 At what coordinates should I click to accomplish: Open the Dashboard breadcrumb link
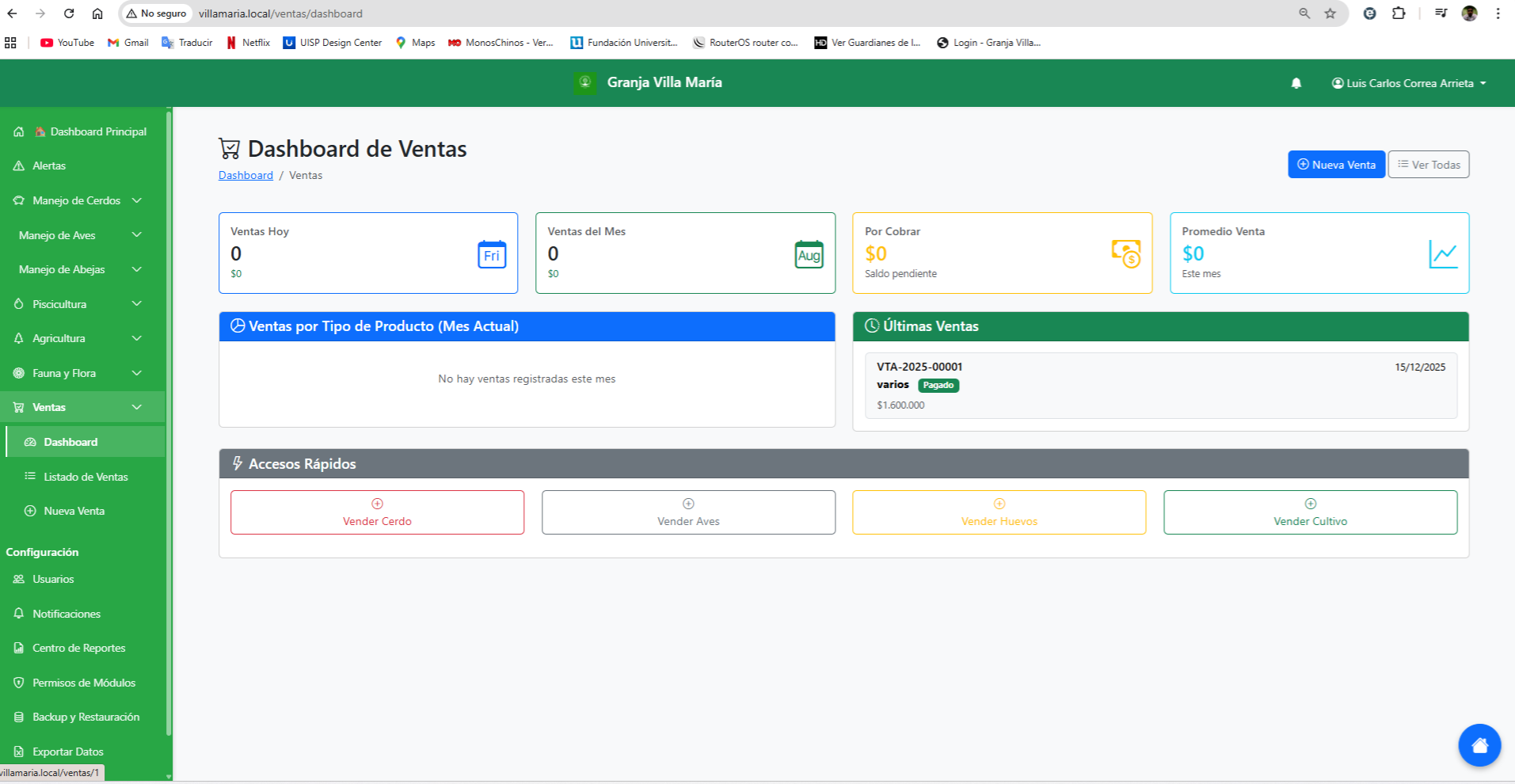pyautogui.click(x=246, y=175)
